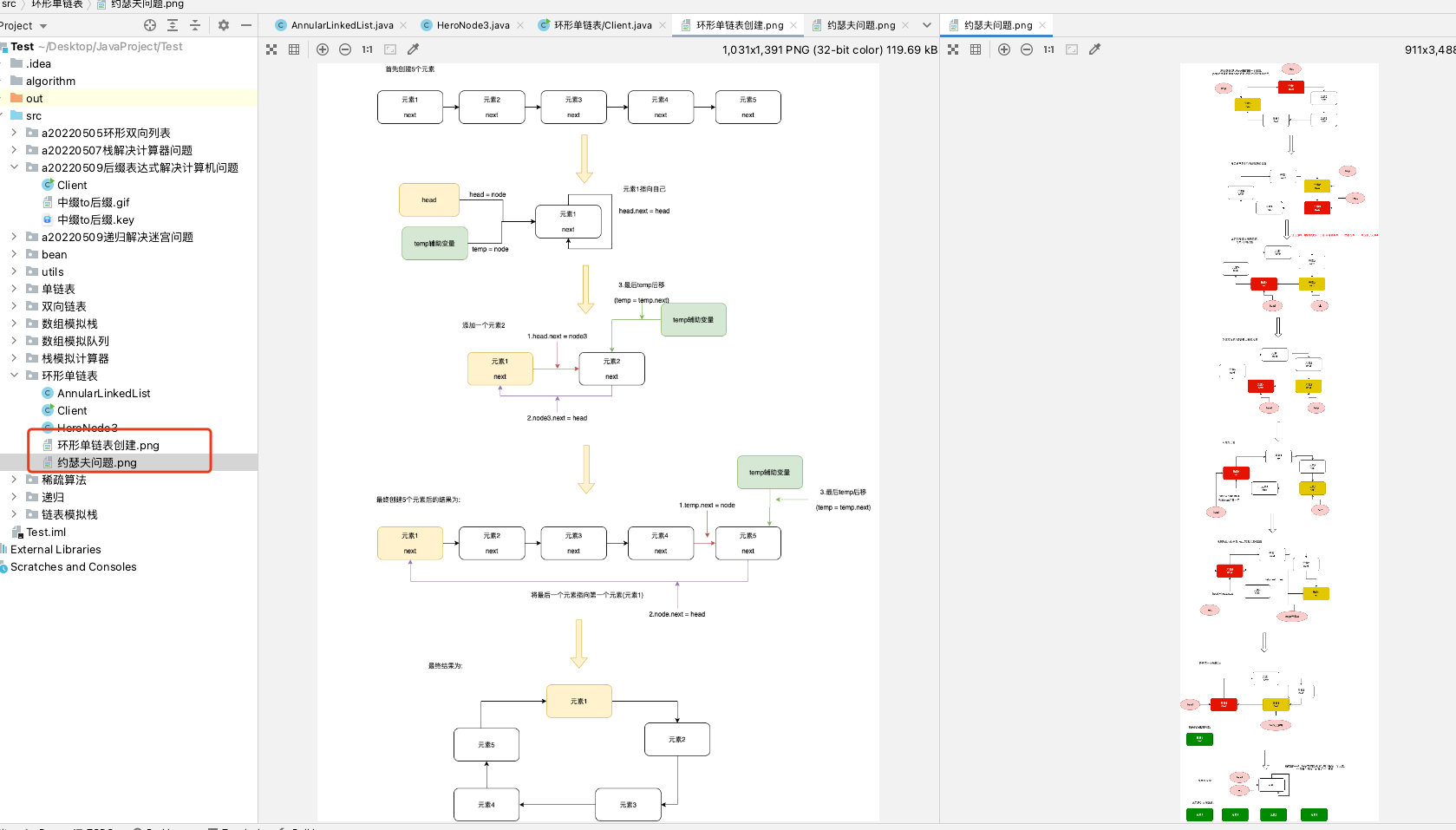Expand a20220507栈解决计算器问题 folder
Viewport: 1456px width, 830px height.
(x=14, y=150)
